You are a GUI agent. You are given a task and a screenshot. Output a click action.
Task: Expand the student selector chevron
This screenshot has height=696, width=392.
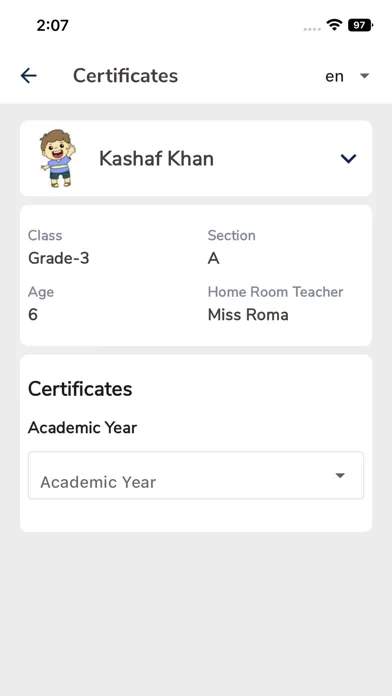click(348, 158)
